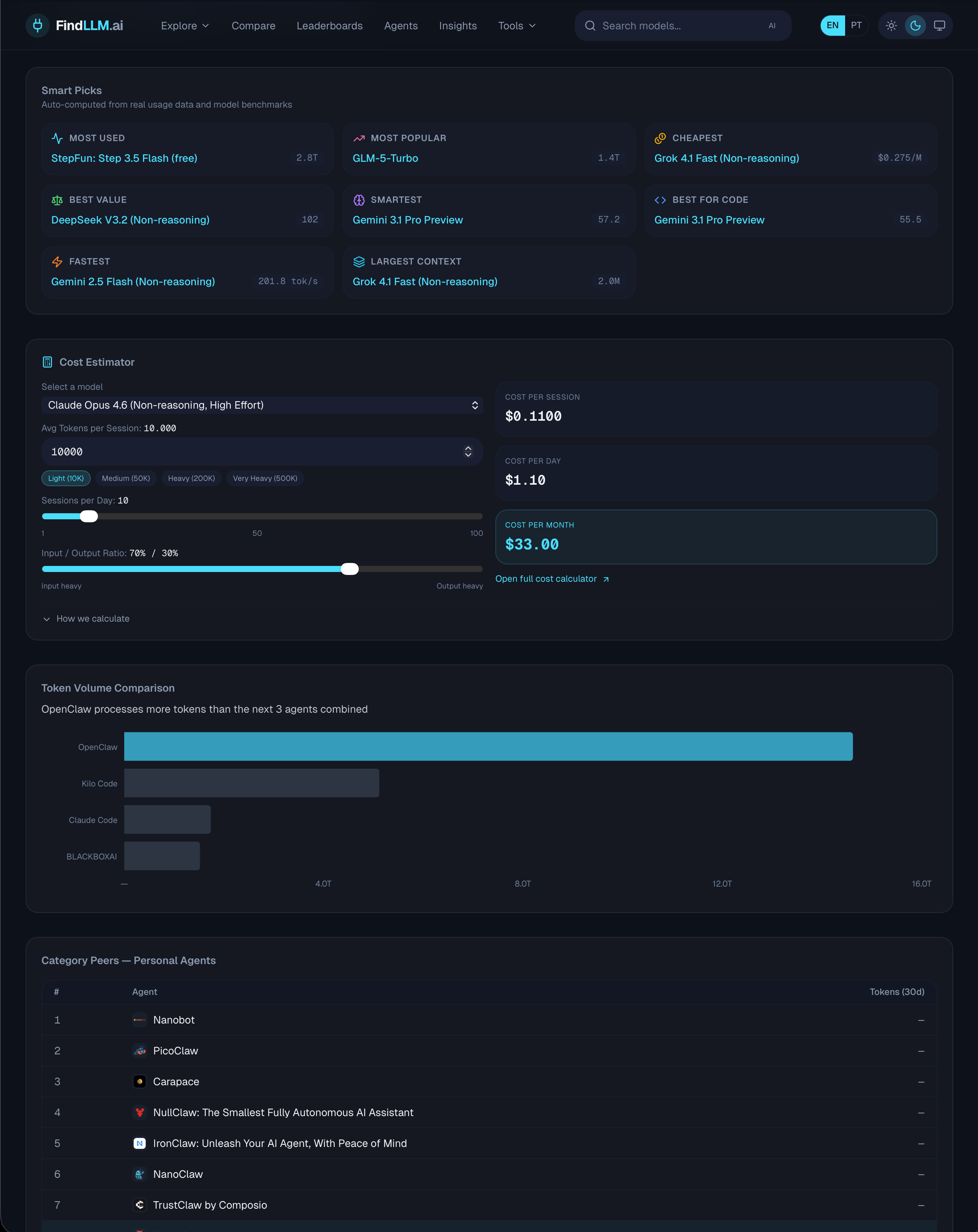
Task: Switch language to PT
Action: tap(856, 26)
